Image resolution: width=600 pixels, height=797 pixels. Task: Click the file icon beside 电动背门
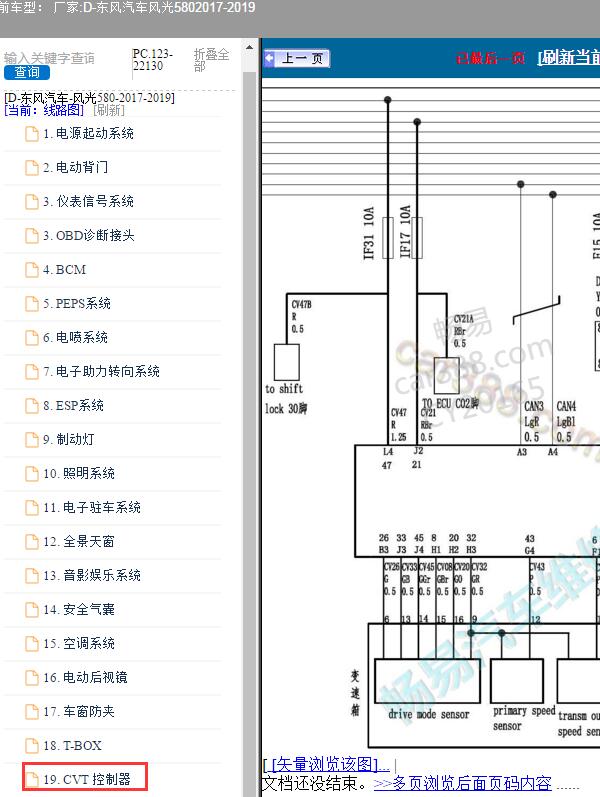[32, 168]
